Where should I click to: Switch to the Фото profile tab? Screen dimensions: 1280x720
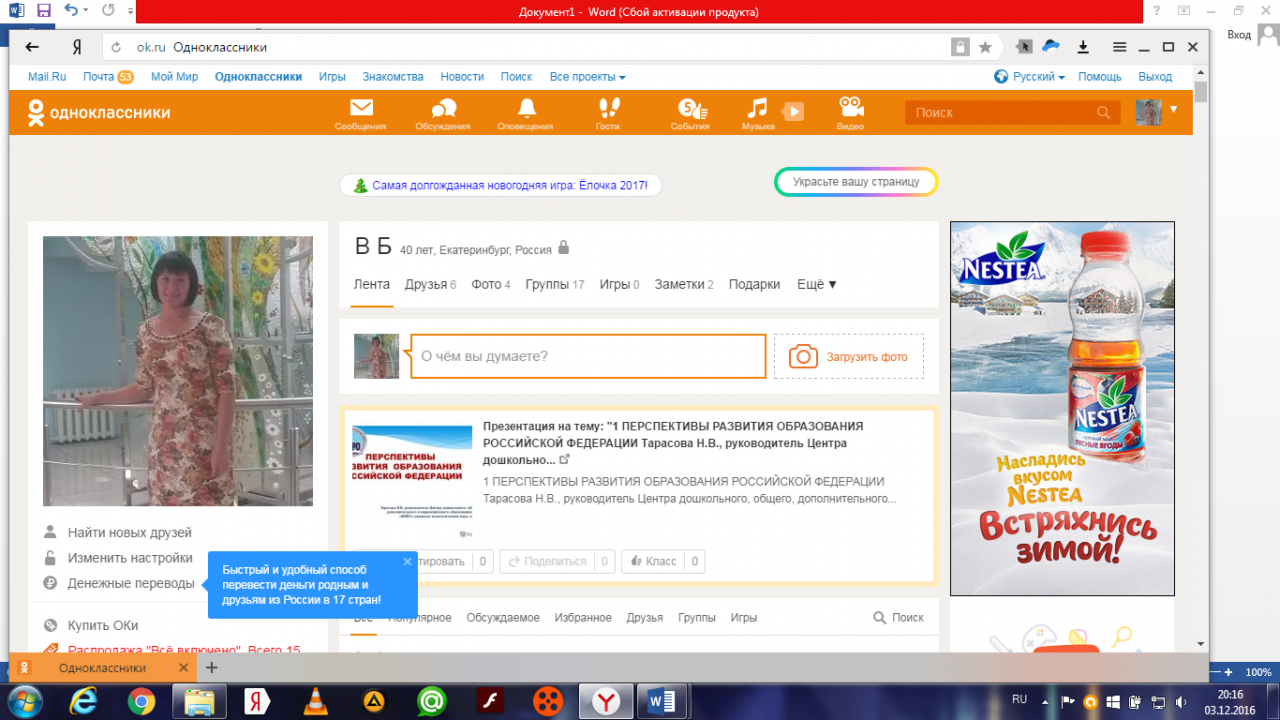point(491,284)
